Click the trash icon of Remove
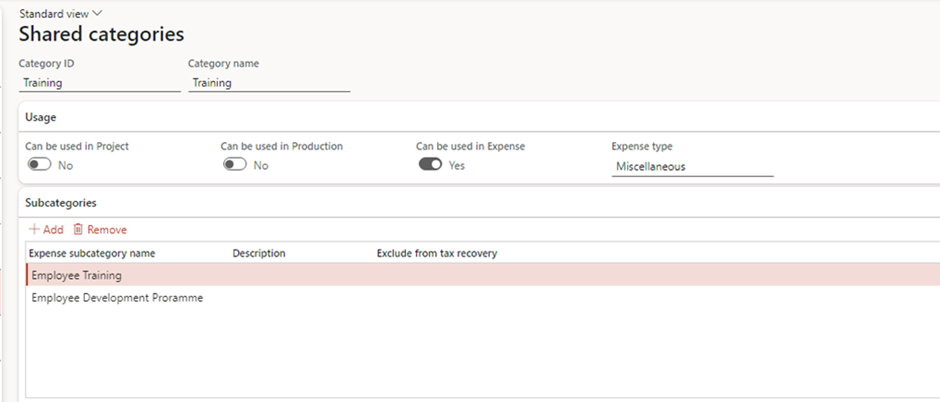 click(78, 229)
